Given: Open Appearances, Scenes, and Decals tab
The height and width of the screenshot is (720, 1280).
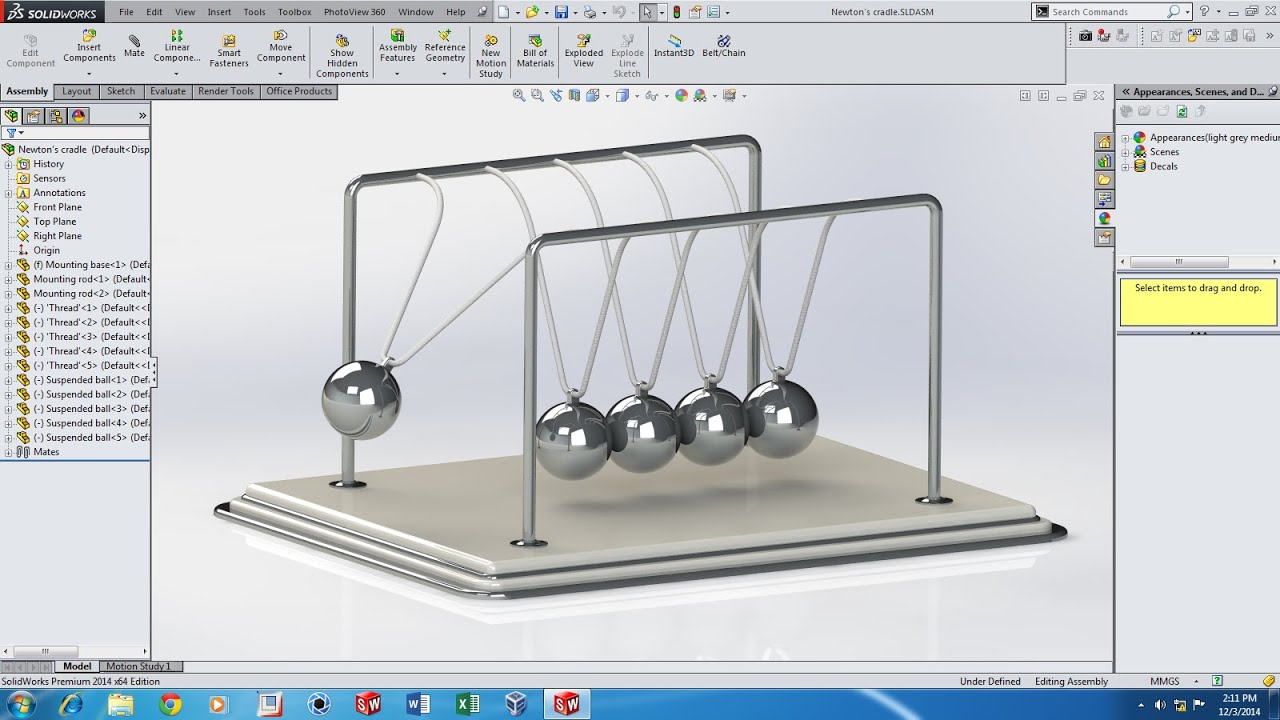Looking at the screenshot, I should coord(1104,218).
